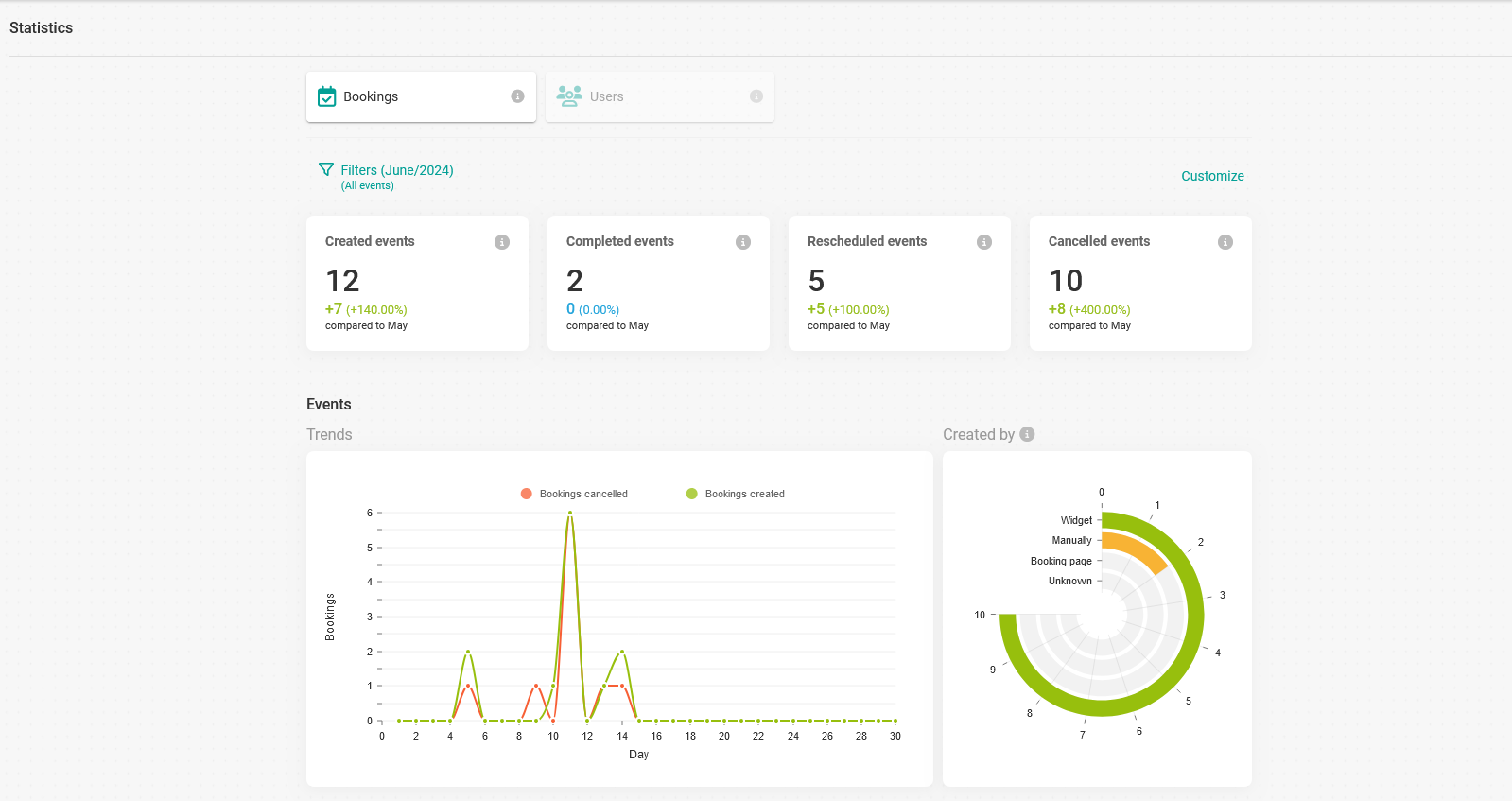Click the green Bookings created legend dot

tap(692, 494)
